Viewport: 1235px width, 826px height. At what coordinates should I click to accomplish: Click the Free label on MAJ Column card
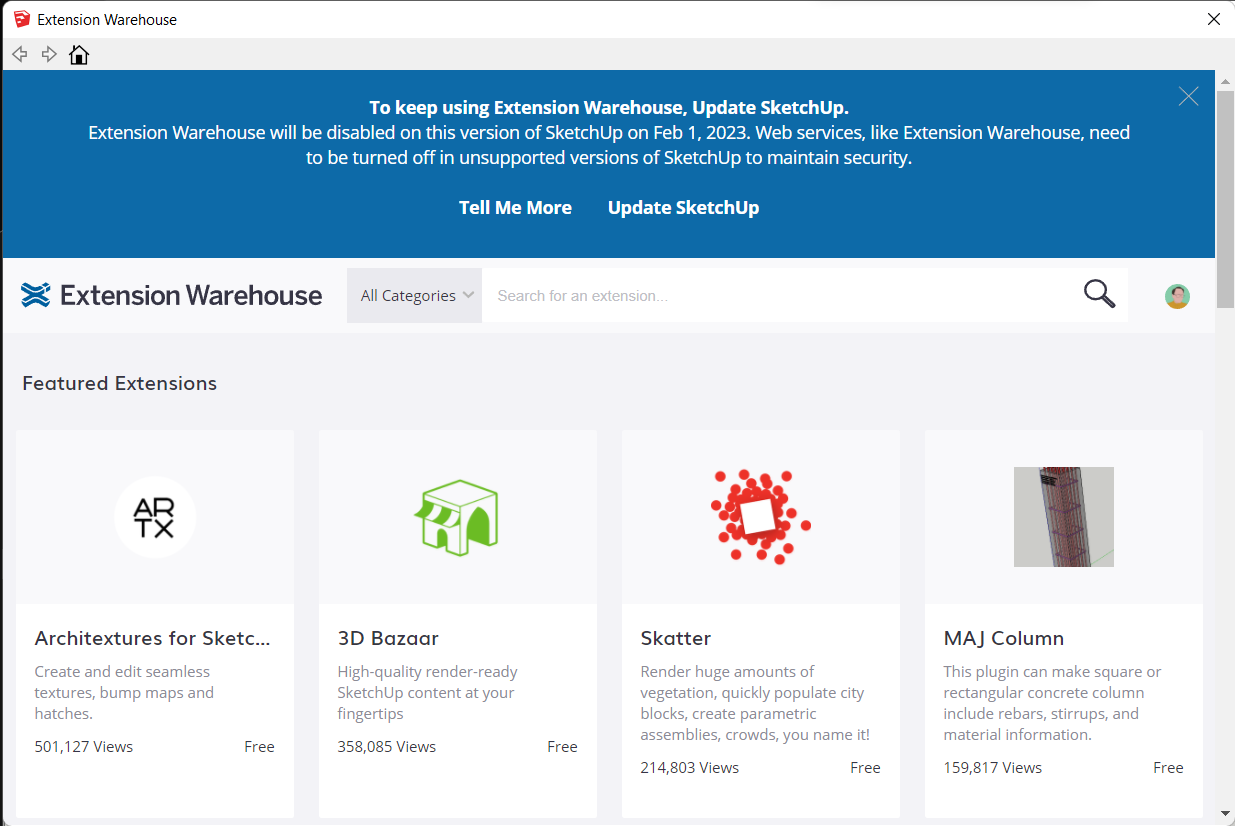[x=1168, y=768]
